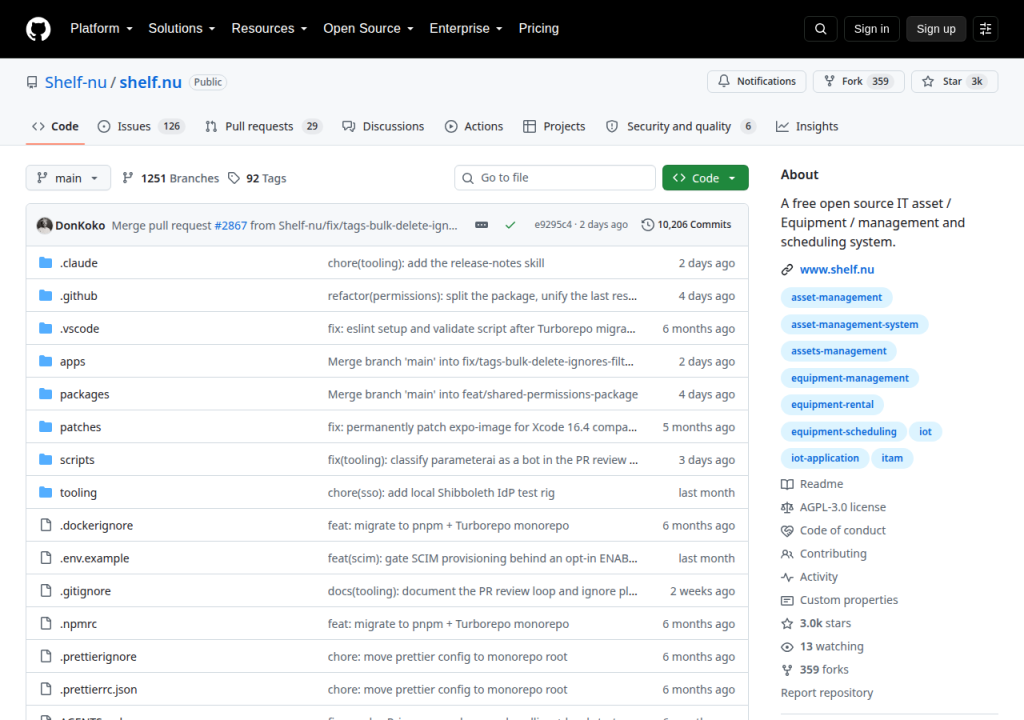The width and height of the screenshot is (1024, 720).
Task: Open the scripts folder
Action: pos(77,459)
